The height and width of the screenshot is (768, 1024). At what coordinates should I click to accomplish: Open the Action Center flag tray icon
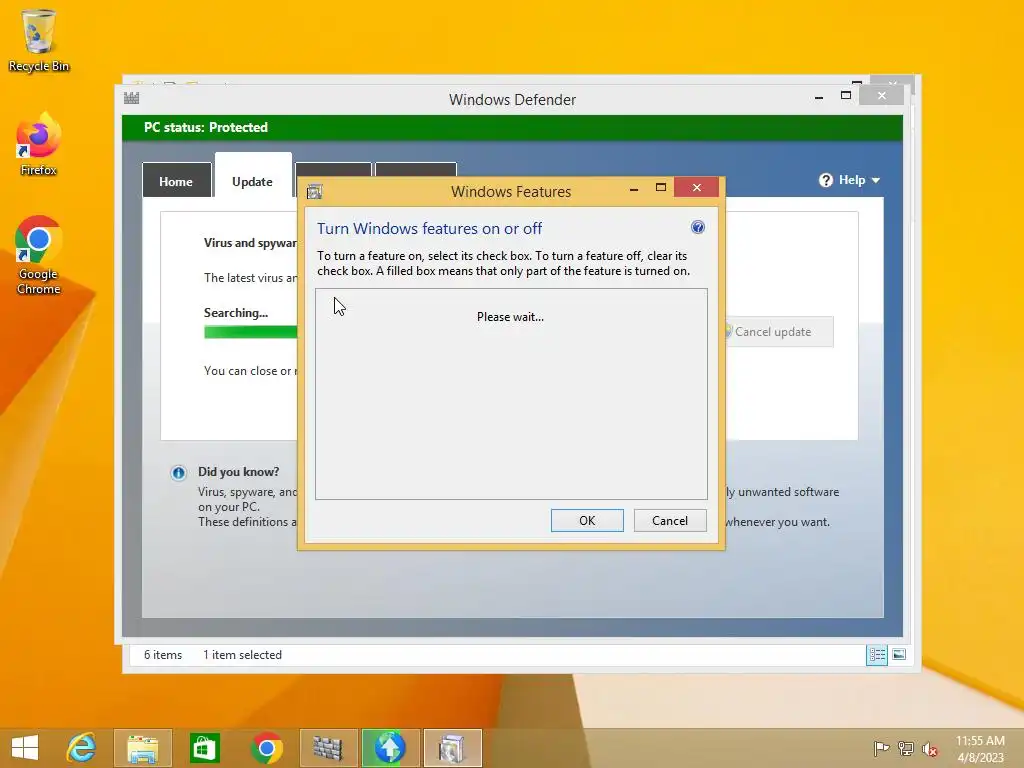point(881,748)
